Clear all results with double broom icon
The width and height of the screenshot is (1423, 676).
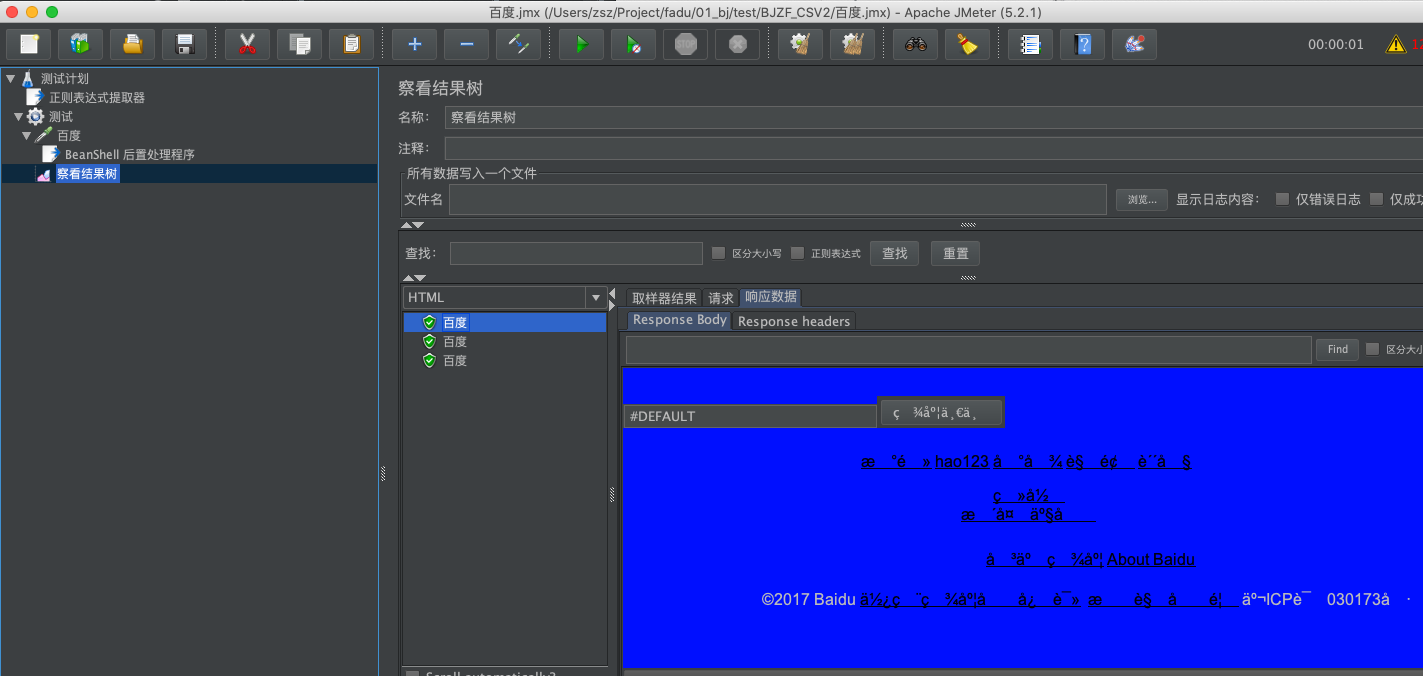852,44
